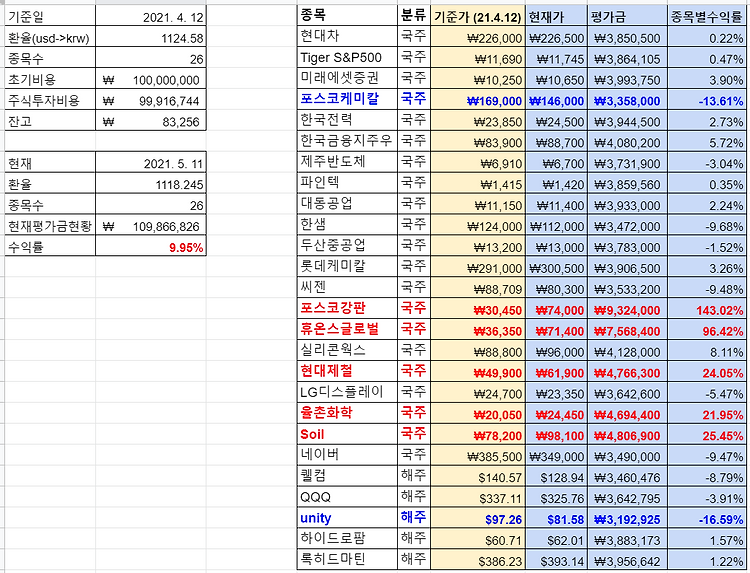Click the red Soil stock cell

pyautogui.click(x=347, y=434)
